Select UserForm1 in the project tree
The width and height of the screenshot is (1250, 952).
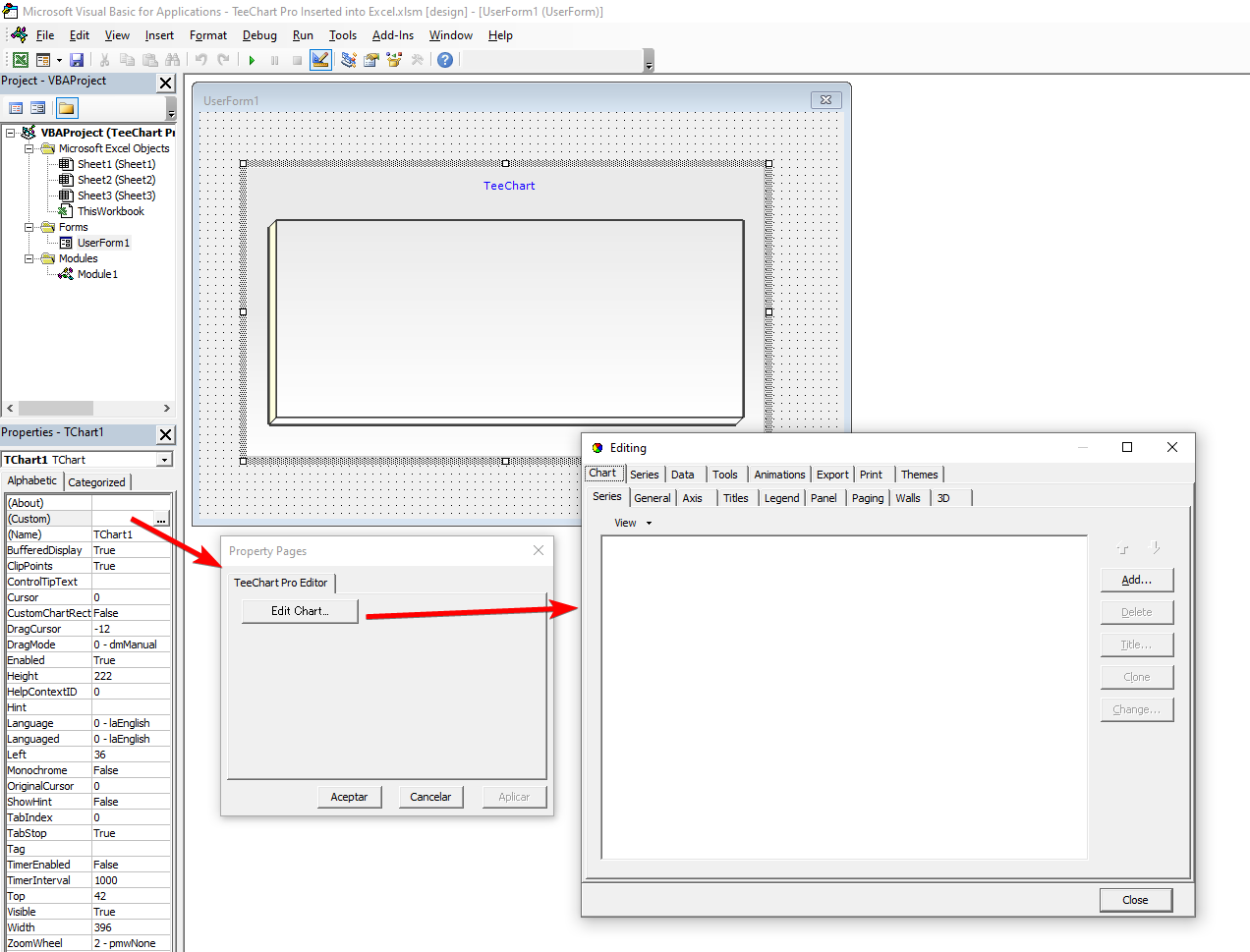103,243
